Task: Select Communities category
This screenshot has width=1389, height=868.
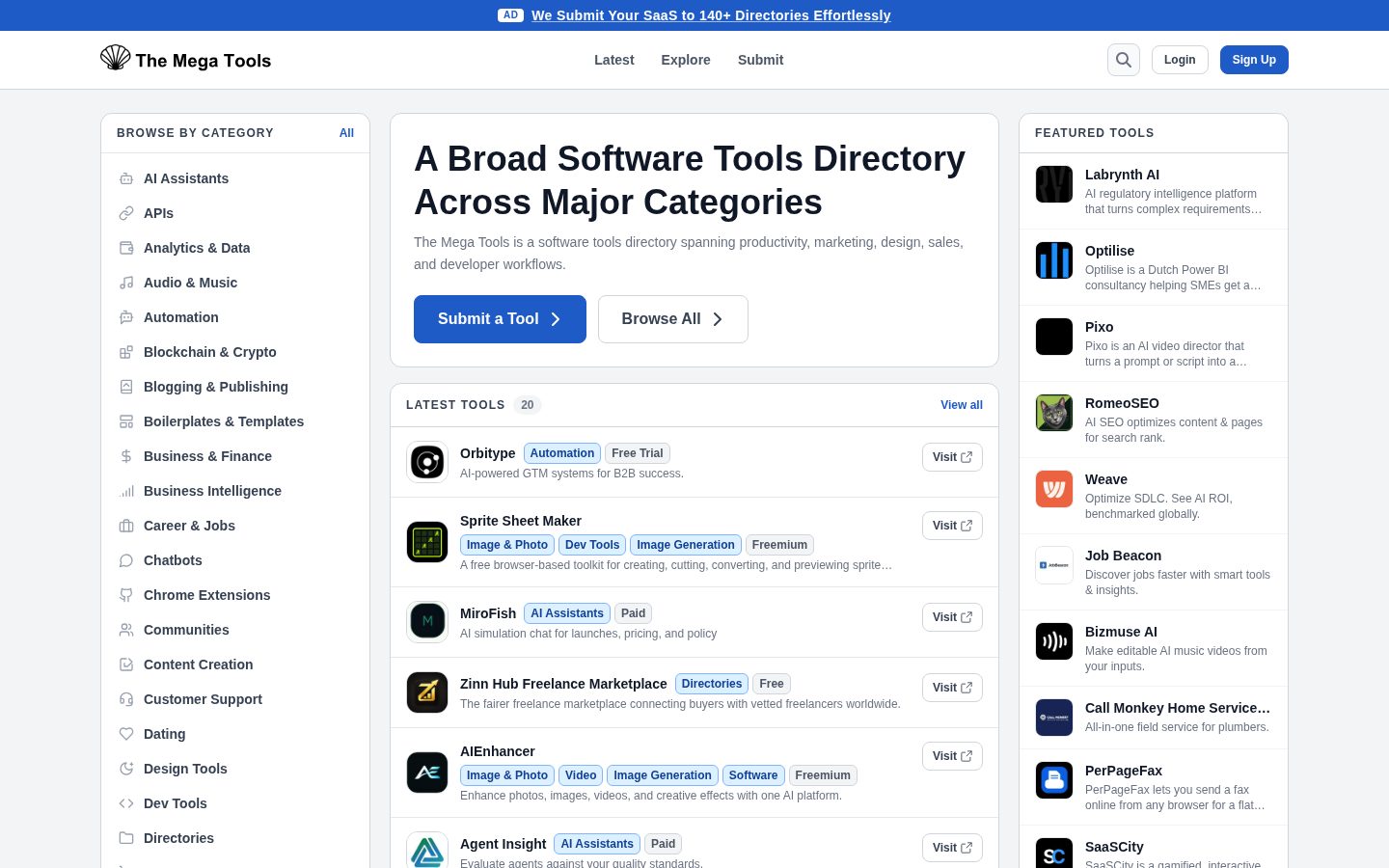Action: pyautogui.click(x=235, y=630)
